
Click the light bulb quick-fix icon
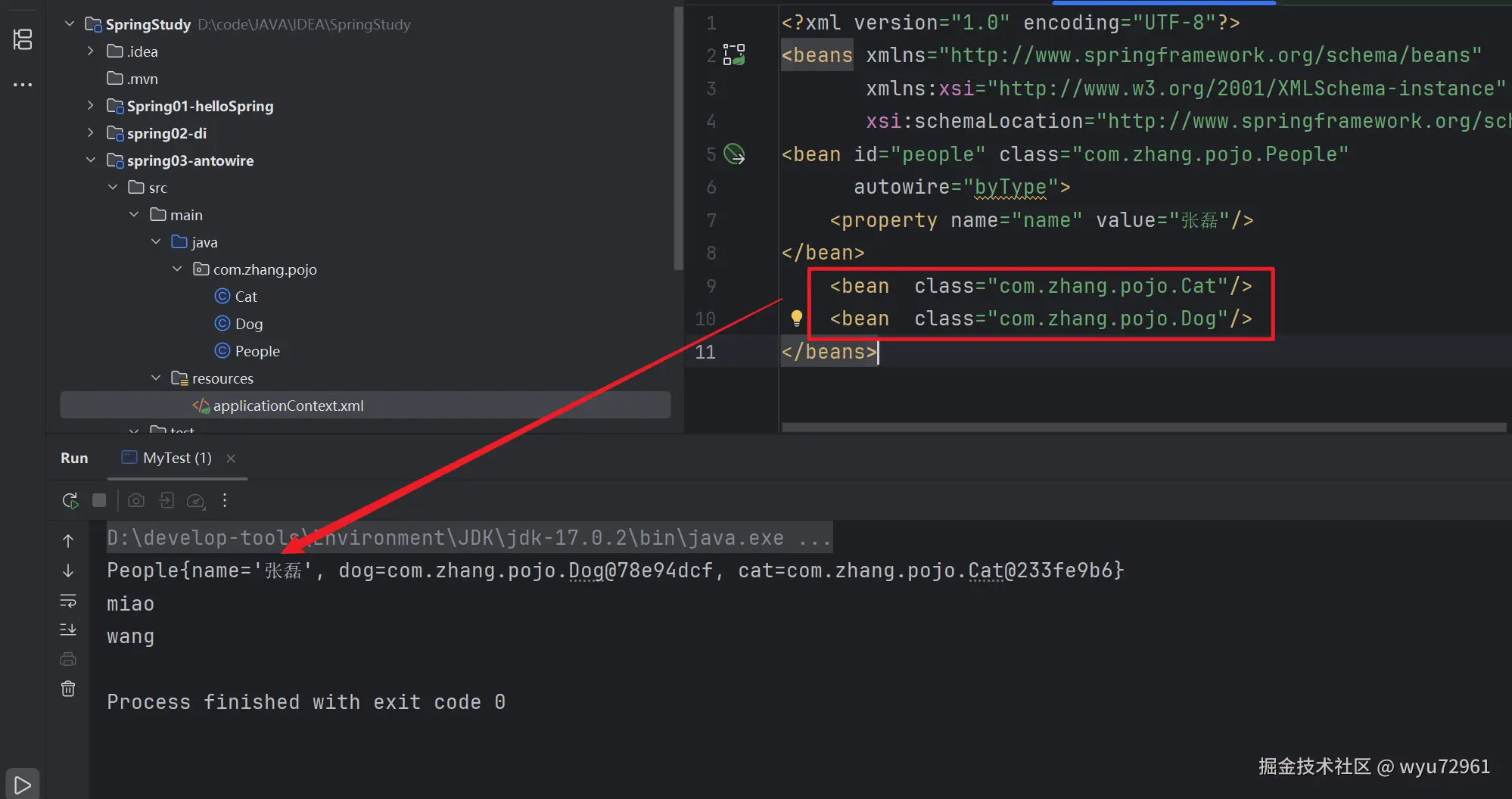pos(796,319)
